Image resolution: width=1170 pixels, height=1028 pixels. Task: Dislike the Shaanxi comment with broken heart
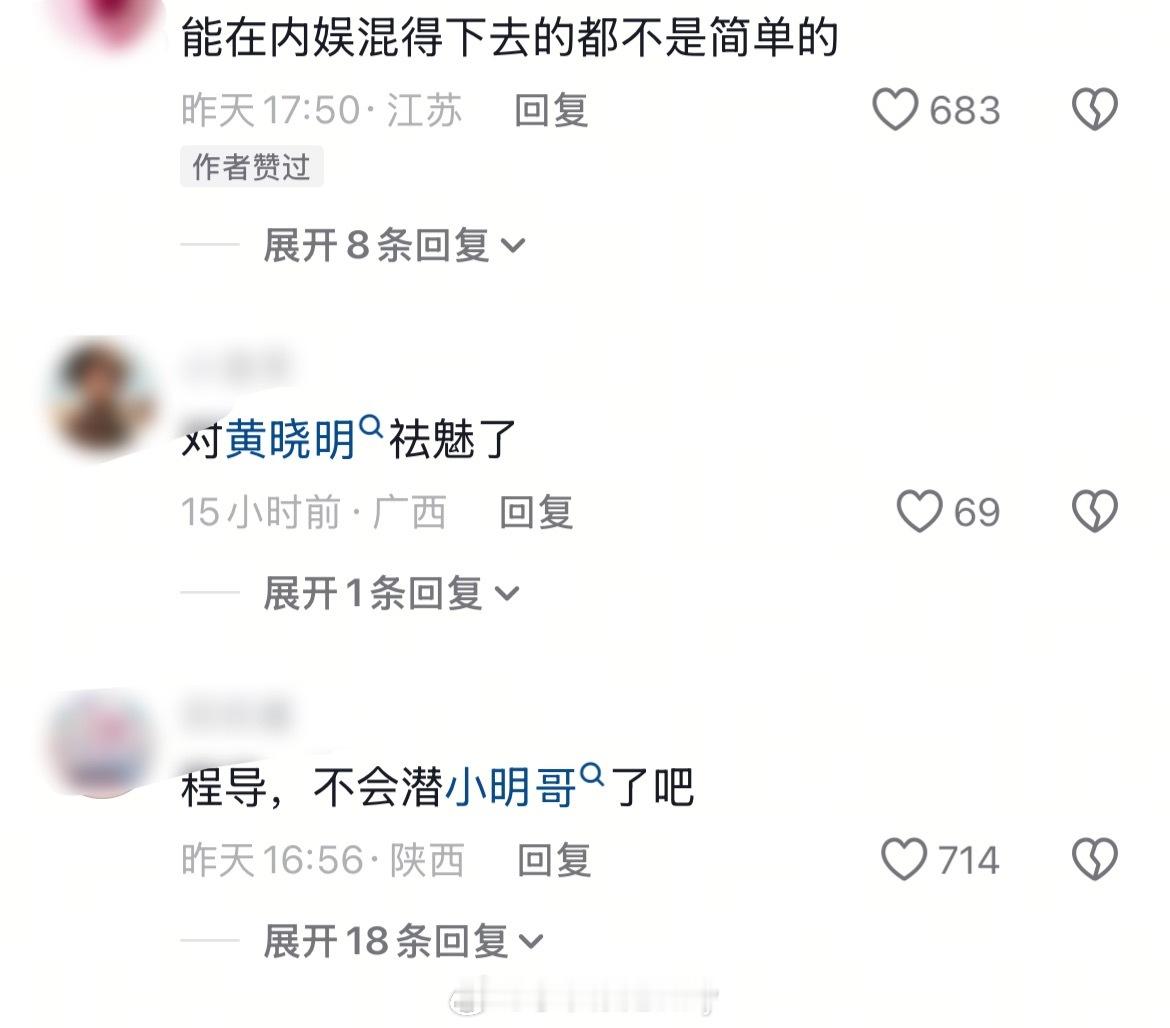click(1095, 859)
